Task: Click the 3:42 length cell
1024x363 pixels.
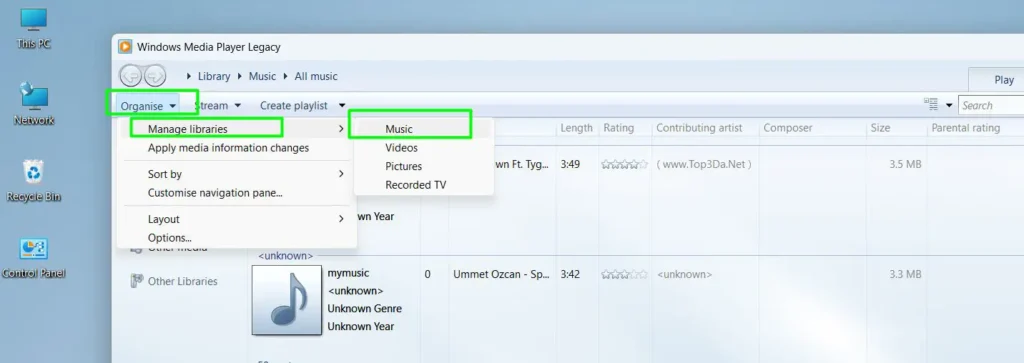Action: [x=570, y=274]
